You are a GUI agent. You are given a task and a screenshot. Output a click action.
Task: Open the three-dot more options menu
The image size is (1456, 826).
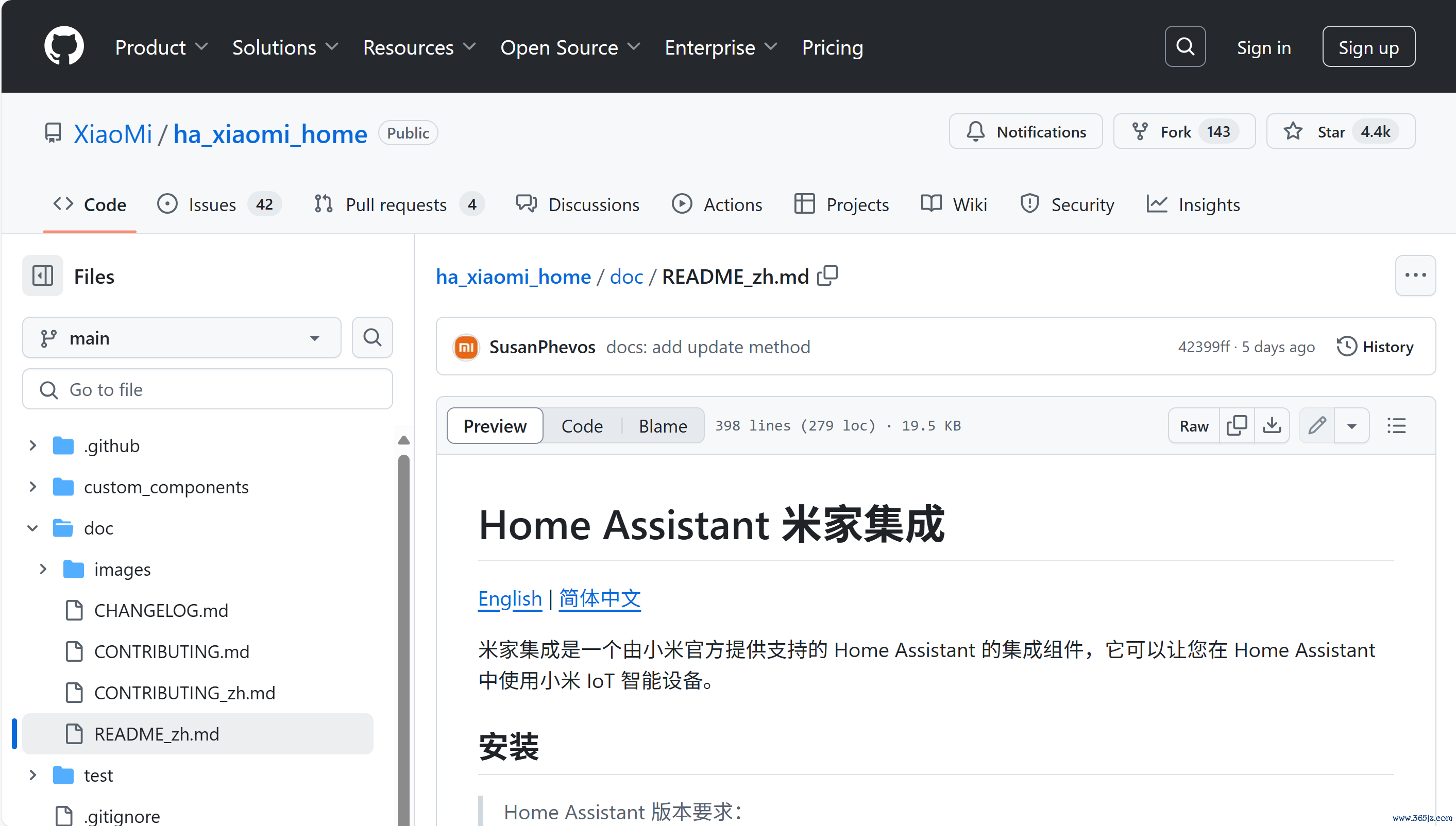(x=1415, y=276)
